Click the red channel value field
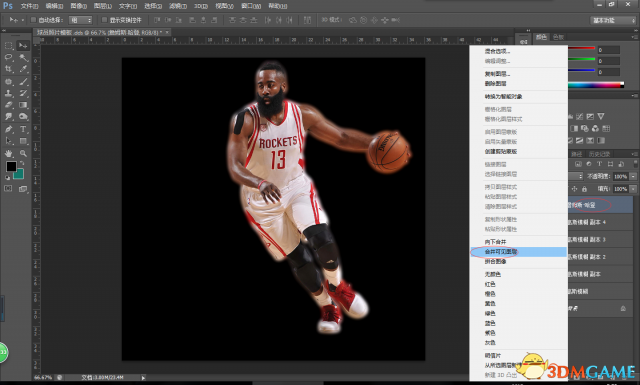Viewport: 640px width, 385px height. click(x=609, y=50)
